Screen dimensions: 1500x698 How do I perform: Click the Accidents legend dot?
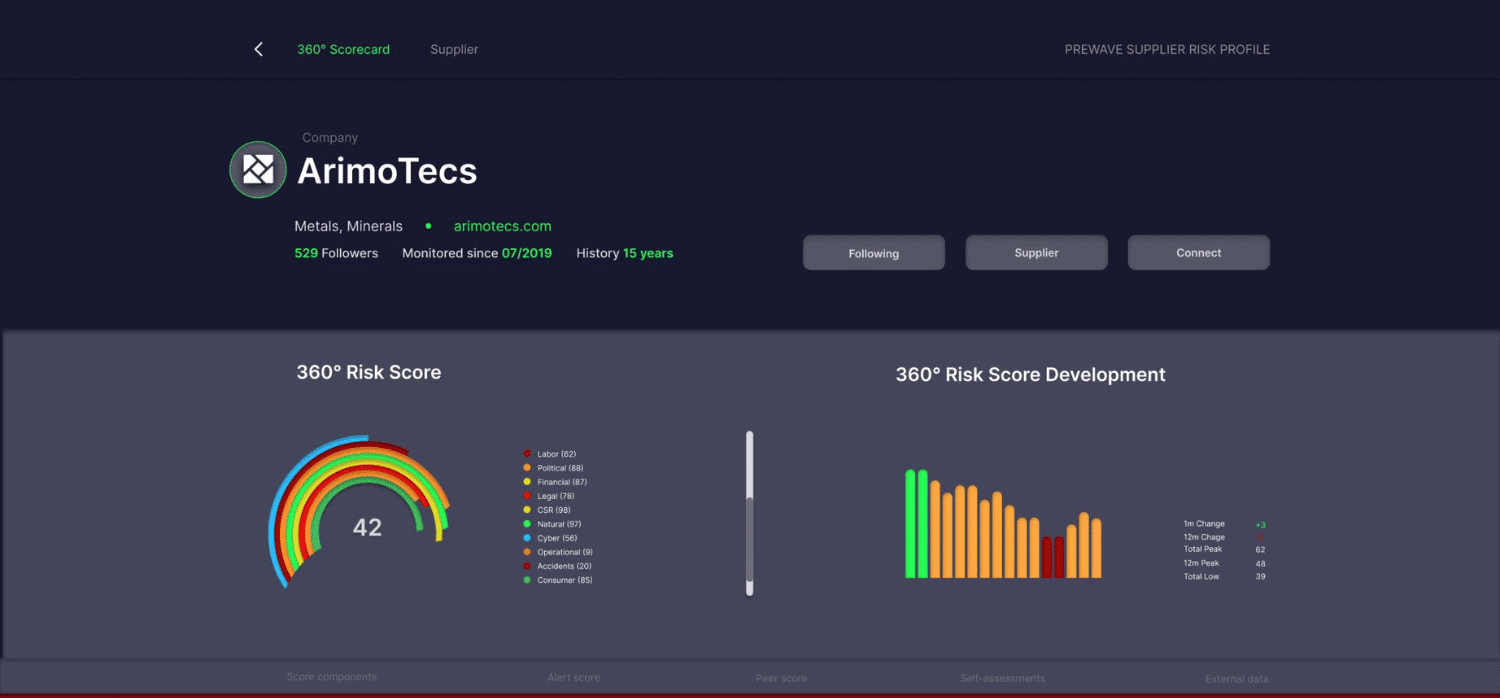[x=527, y=566]
